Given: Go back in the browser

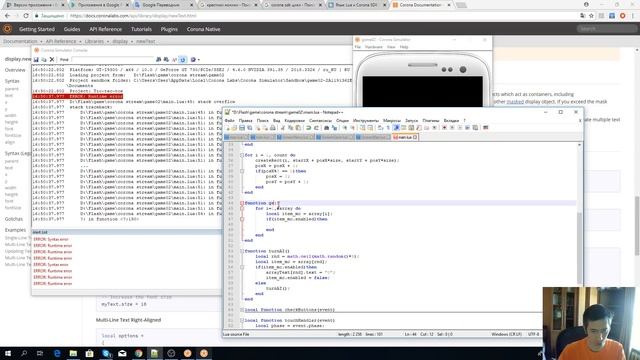Looking at the screenshot, I should pyautogui.click(x=7, y=16).
